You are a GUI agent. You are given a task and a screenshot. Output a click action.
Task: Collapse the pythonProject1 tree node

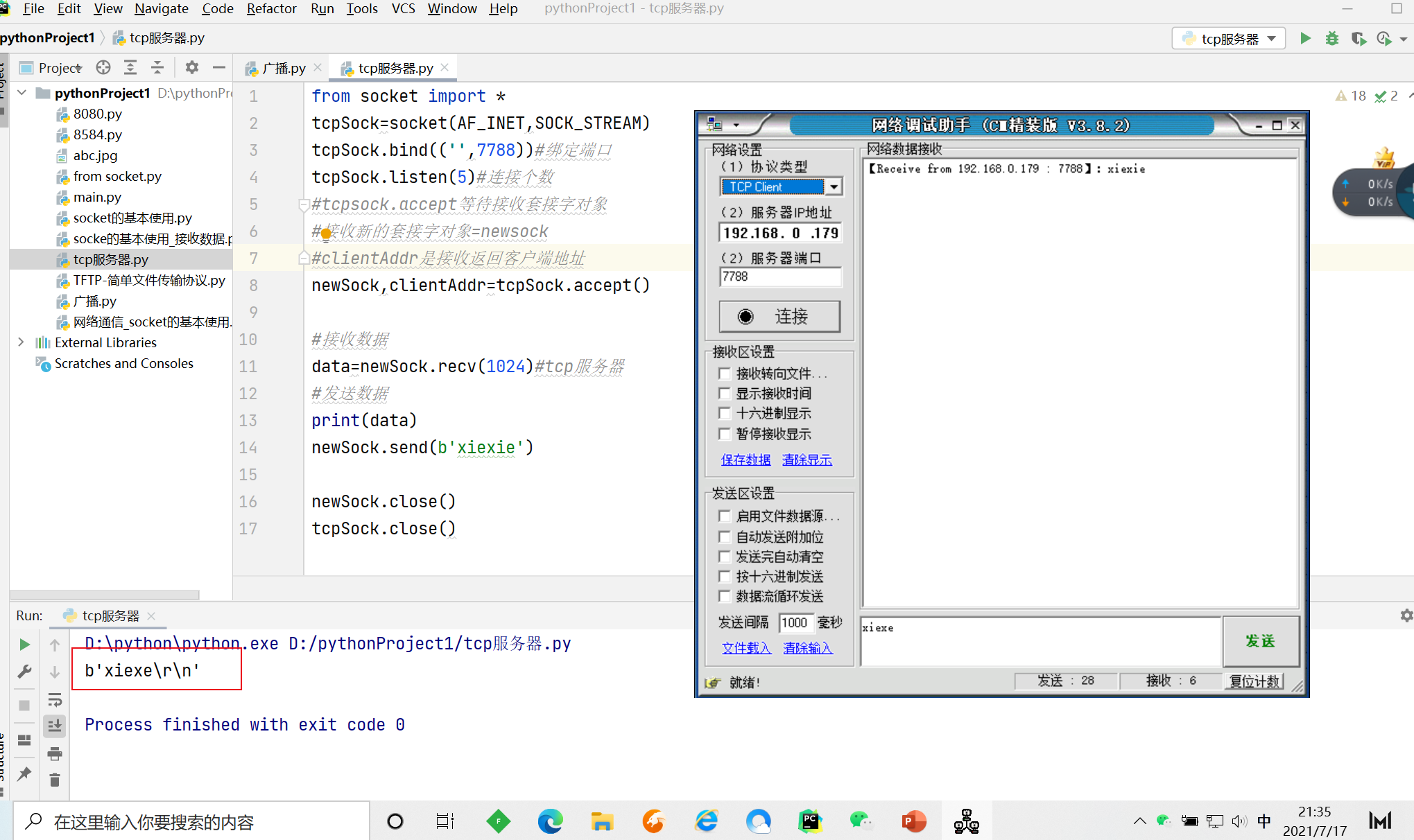coord(22,93)
